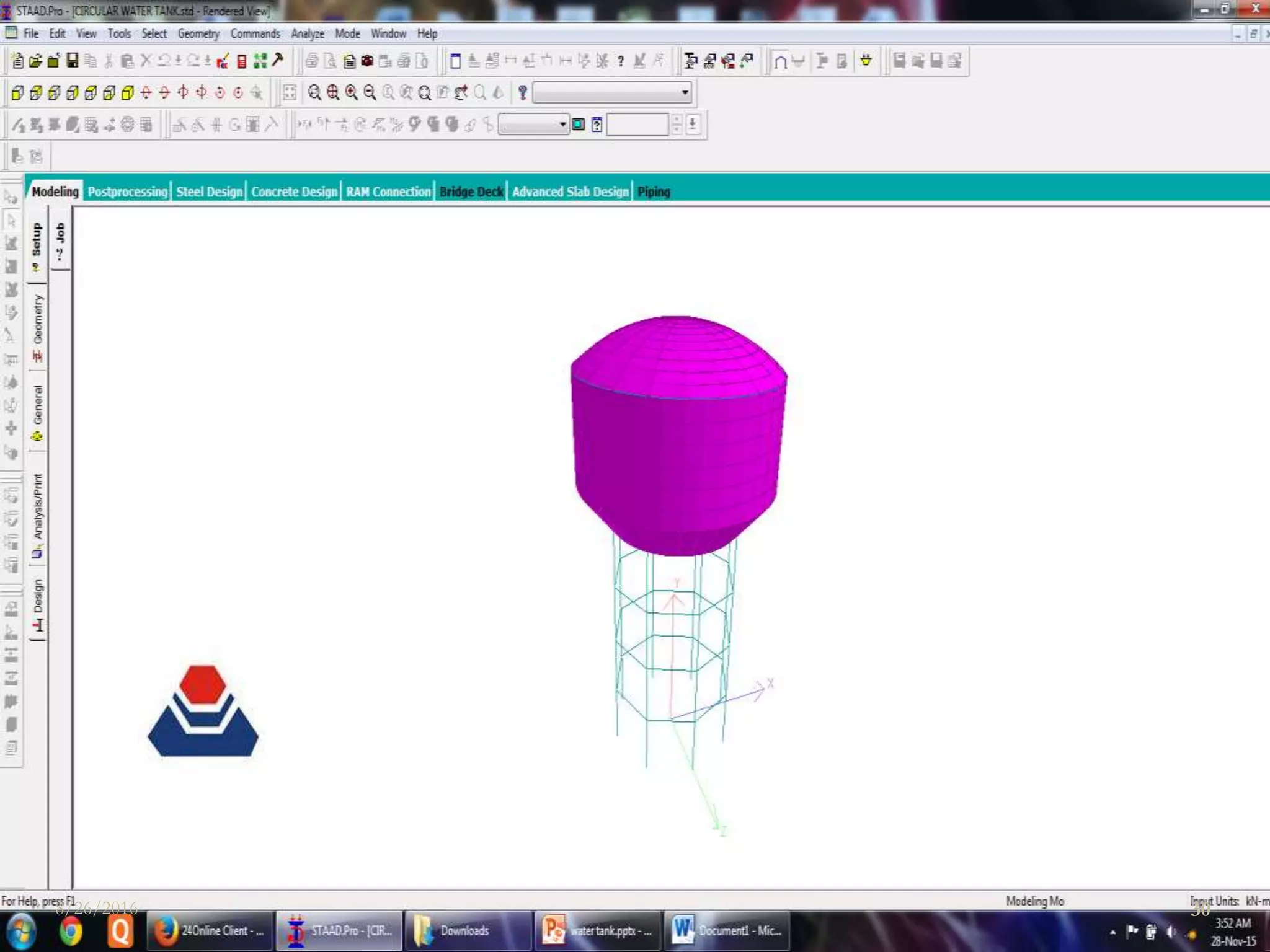Open the Concrete Design tab

[294, 192]
